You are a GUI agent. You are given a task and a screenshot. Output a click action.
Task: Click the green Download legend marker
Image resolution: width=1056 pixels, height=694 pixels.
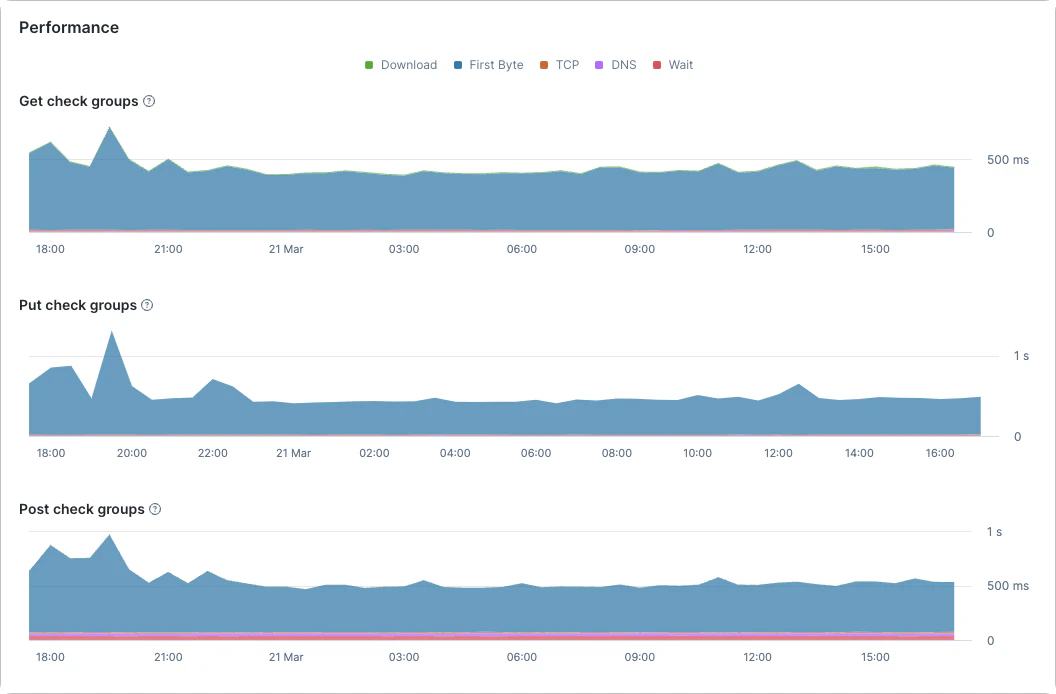368,64
